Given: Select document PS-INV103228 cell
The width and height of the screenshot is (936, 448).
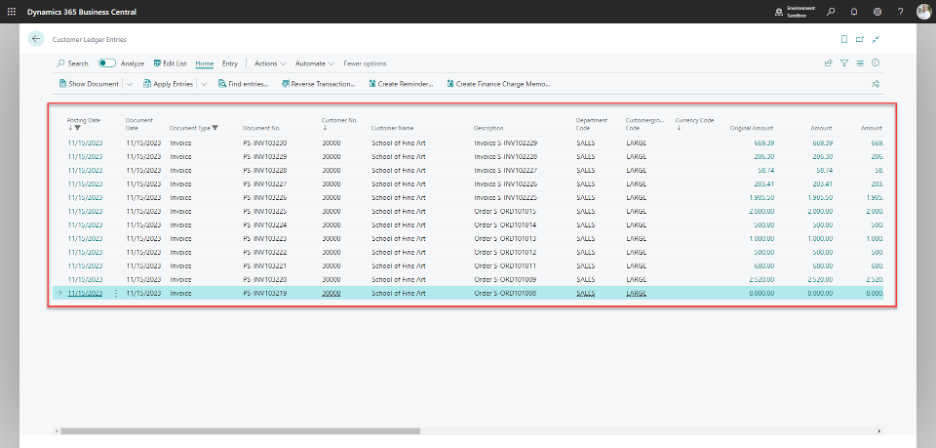Looking at the screenshot, I should pos(265,170).
